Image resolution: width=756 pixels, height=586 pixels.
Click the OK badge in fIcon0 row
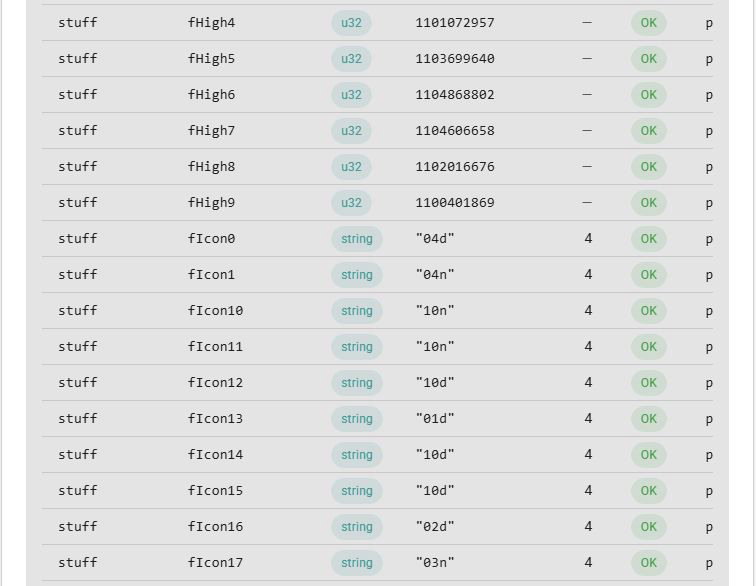click(x=648, y=239)
